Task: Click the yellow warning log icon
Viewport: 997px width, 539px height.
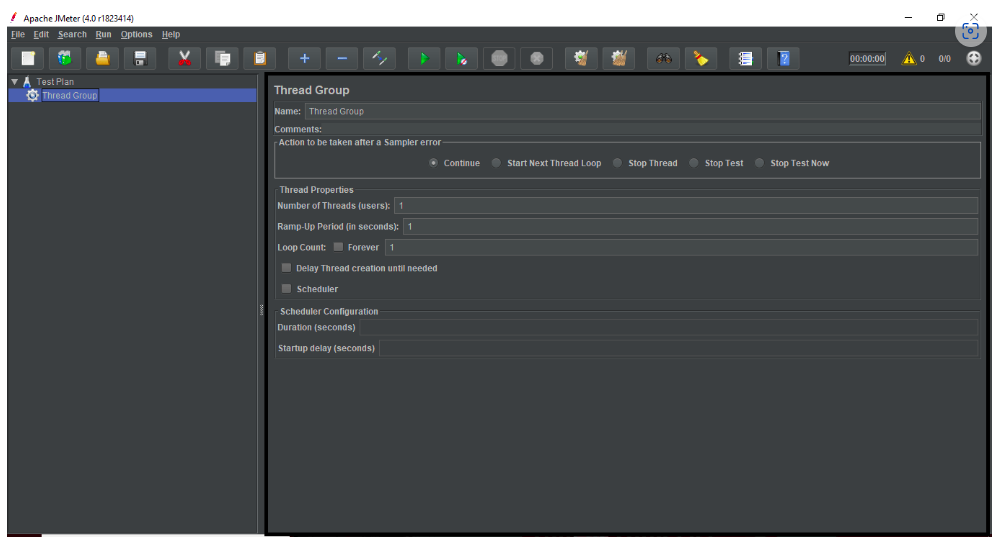Action: [909, 59]
